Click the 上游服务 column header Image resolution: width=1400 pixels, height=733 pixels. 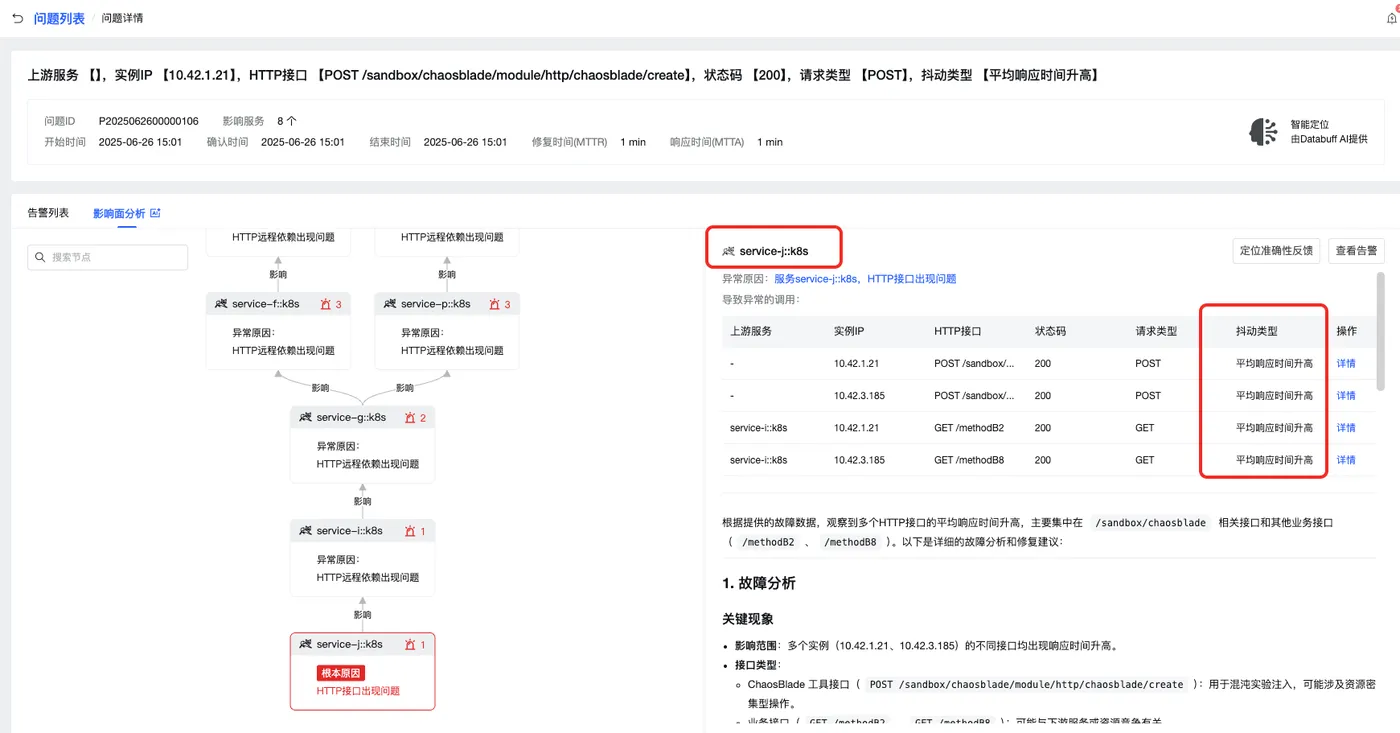[751, 331]
